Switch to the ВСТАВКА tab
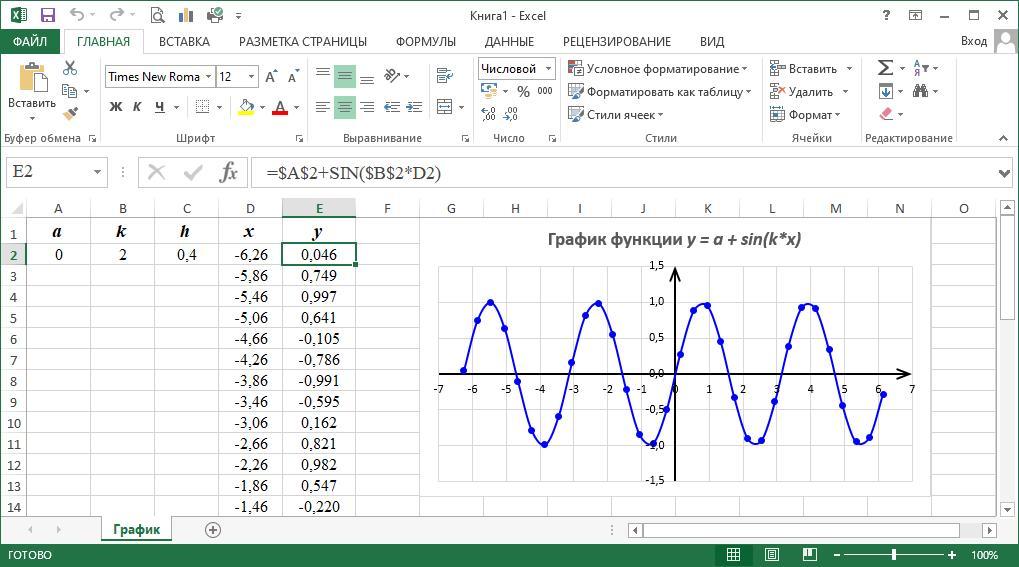 [x=184, y=42]
